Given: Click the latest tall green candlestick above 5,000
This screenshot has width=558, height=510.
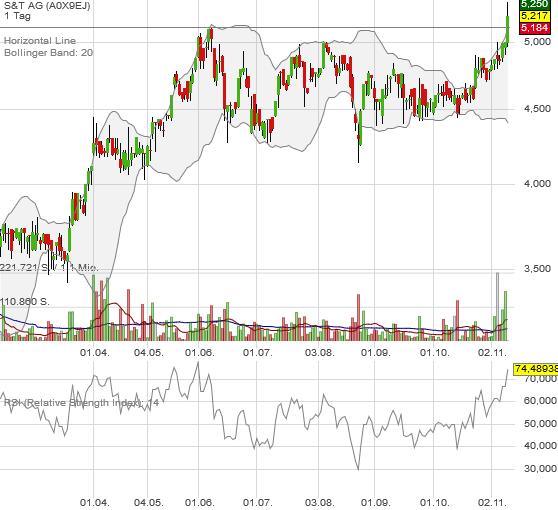Looking at the screenshot, I should (507, 30).
